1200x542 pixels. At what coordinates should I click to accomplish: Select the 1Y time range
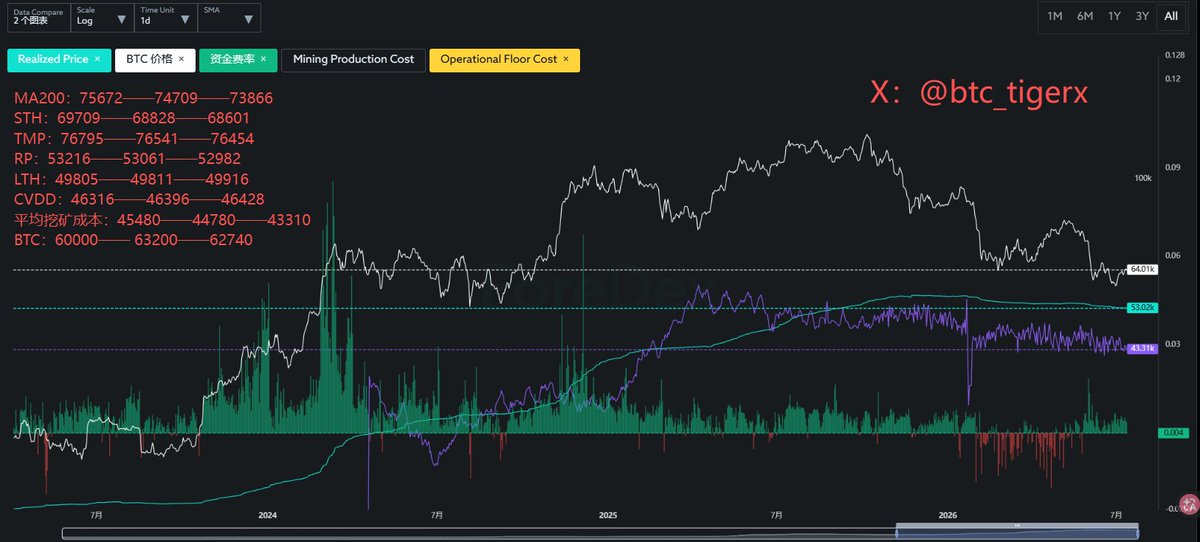click(x=1113, y=16)
